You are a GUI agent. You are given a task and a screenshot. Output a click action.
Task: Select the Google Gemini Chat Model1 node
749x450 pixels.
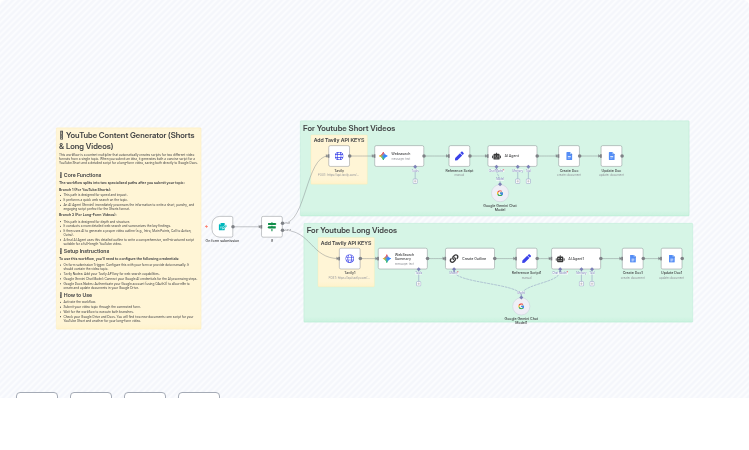tap(521, 306)
